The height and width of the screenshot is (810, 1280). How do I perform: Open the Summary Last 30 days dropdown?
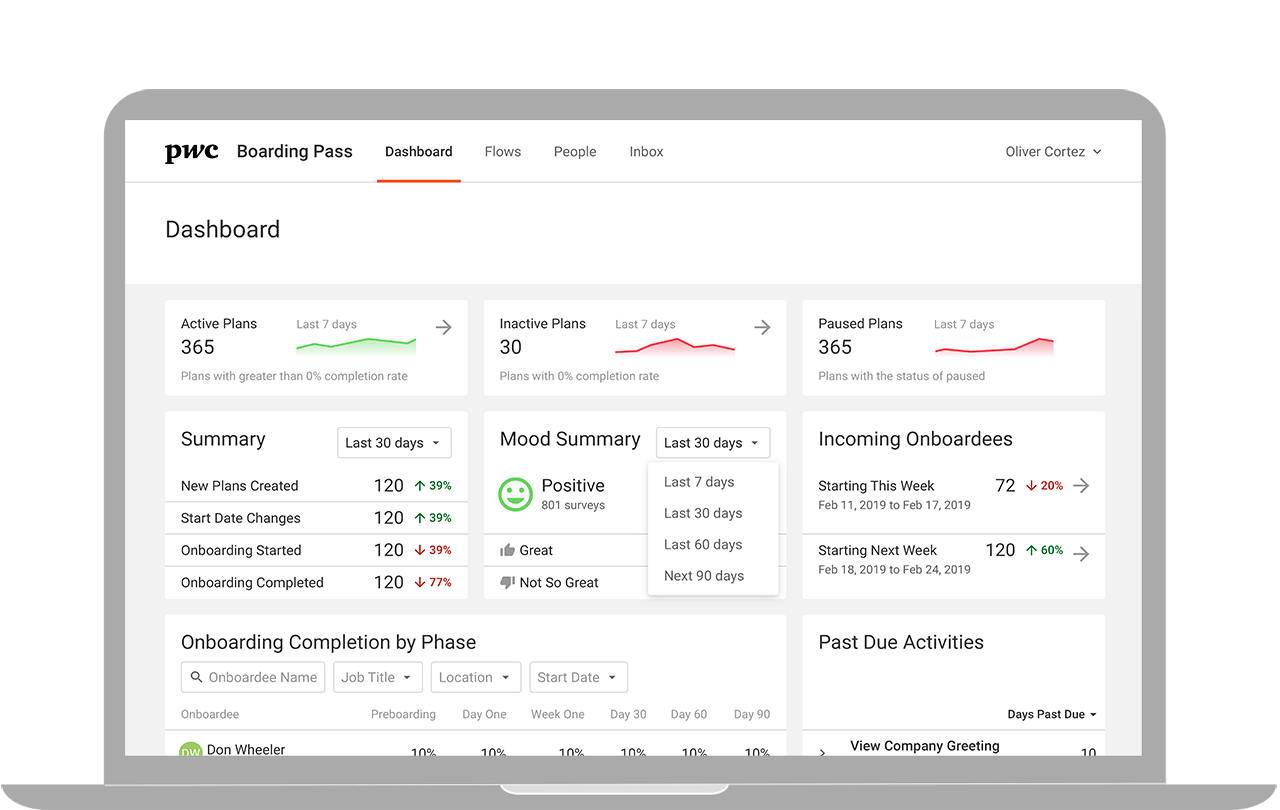(x=394, y=443)
